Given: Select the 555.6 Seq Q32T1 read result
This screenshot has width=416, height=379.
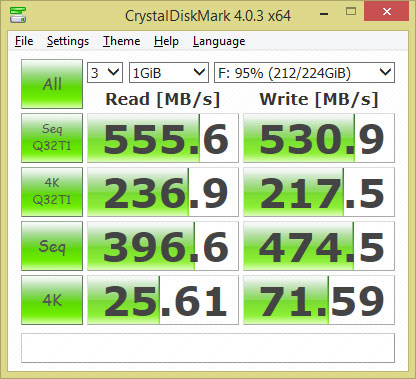Looking at the screenshot, I should (163, 138).
